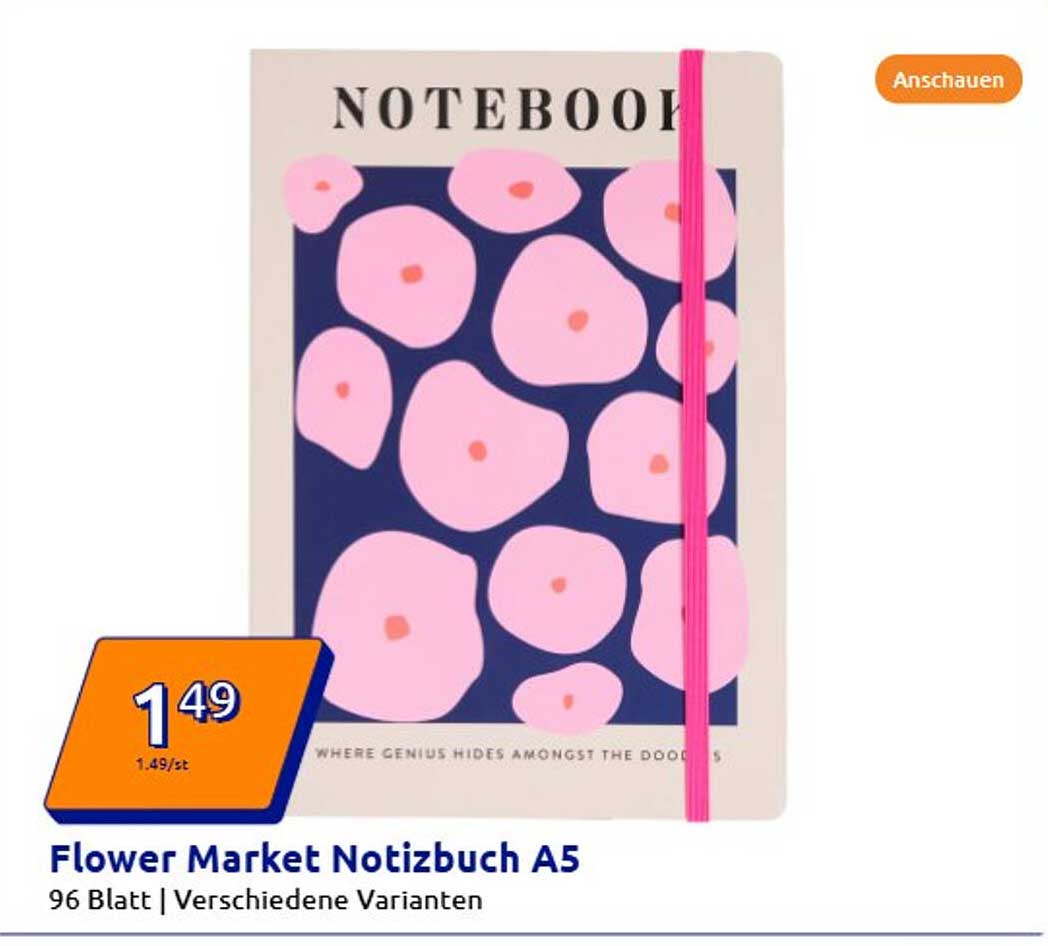Click the notebook product image
This screenshot has width=1048, height=946.
[518, 435]
